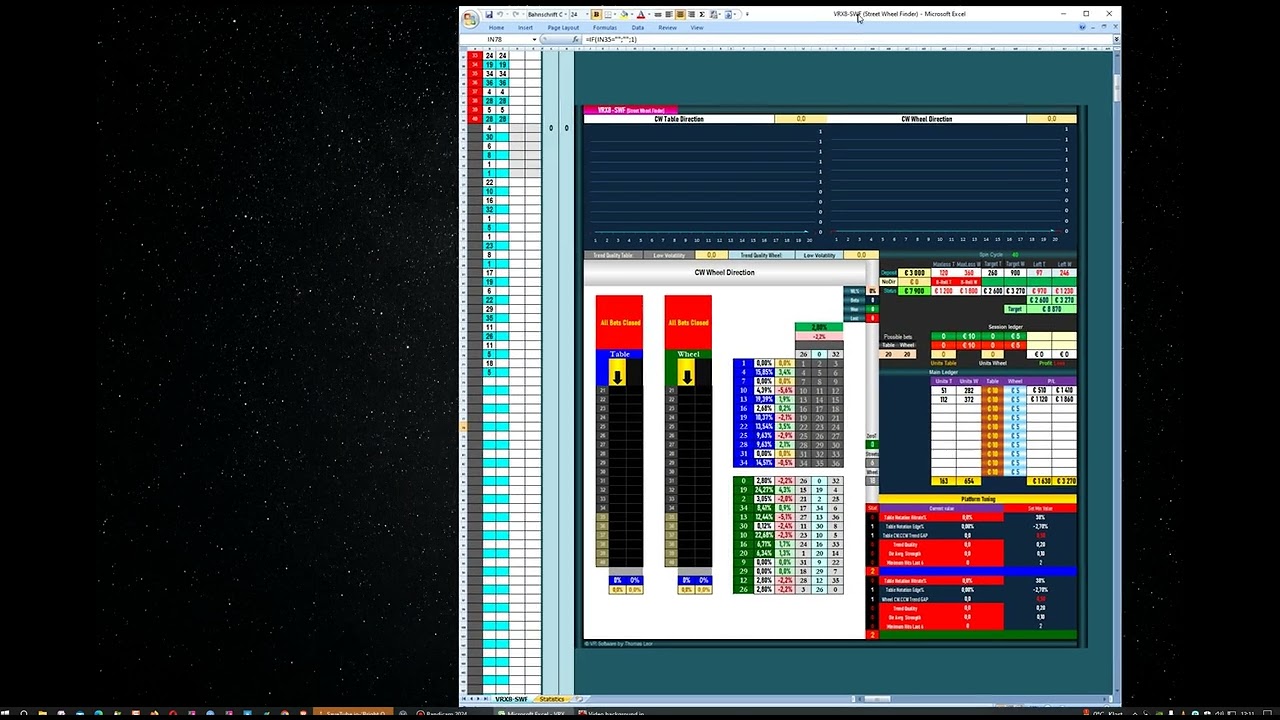The image size is (1280, 720).
Task: Open the Home ribbon tab
Action: click(496, 28)
